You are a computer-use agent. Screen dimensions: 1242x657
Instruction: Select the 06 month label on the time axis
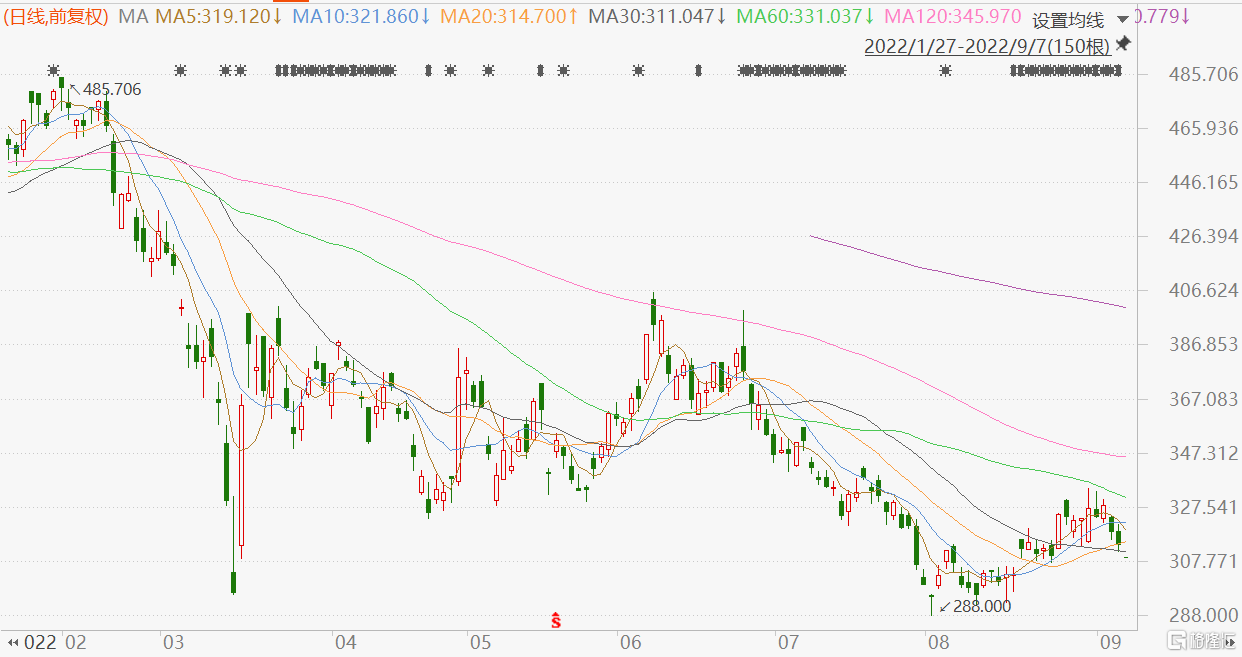pyautogui.click(x=630, y=641)
